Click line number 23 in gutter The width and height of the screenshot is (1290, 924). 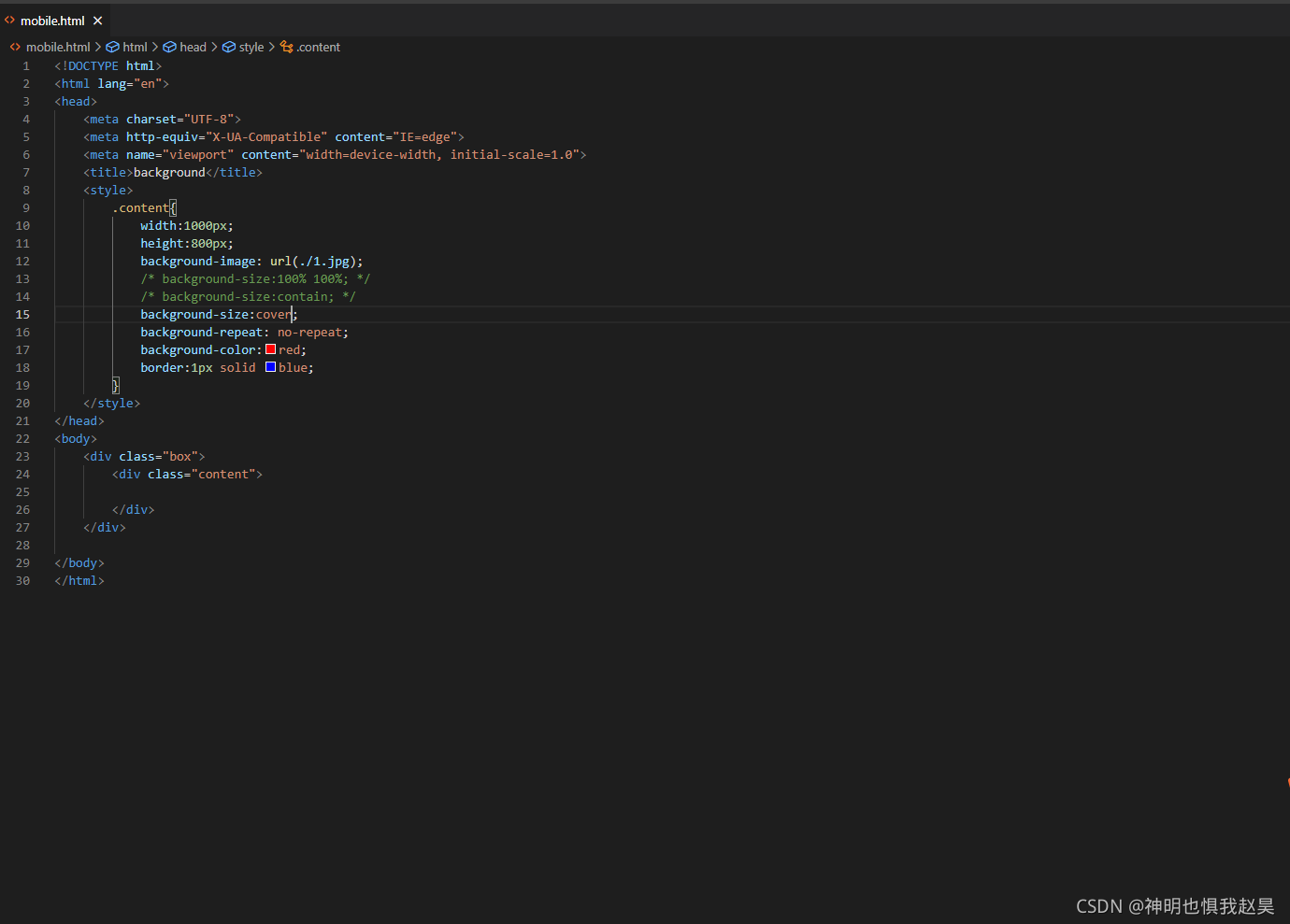pos(22,457)
